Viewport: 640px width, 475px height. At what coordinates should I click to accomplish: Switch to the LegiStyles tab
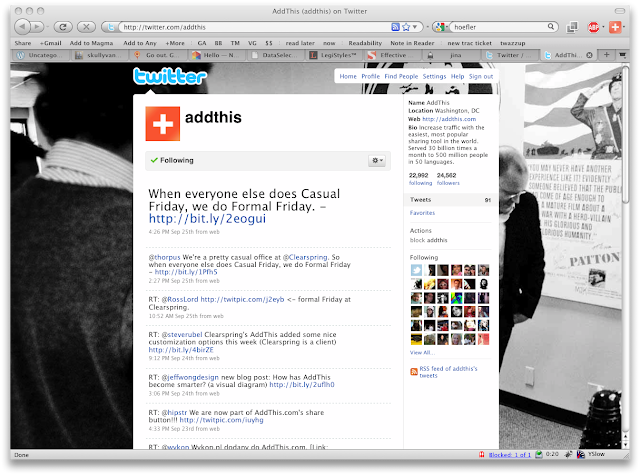[x=334, y=55]
